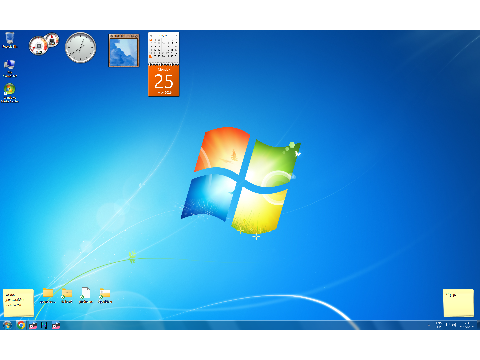This screenshot has height=360, width=480.
Task: Select the Recycle Bin desktop icon
Action: pos(10,40)
